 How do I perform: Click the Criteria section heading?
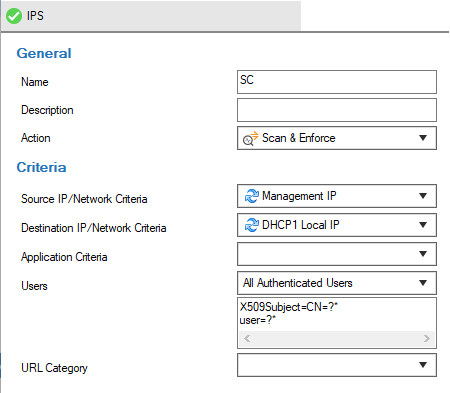(41, 167)
